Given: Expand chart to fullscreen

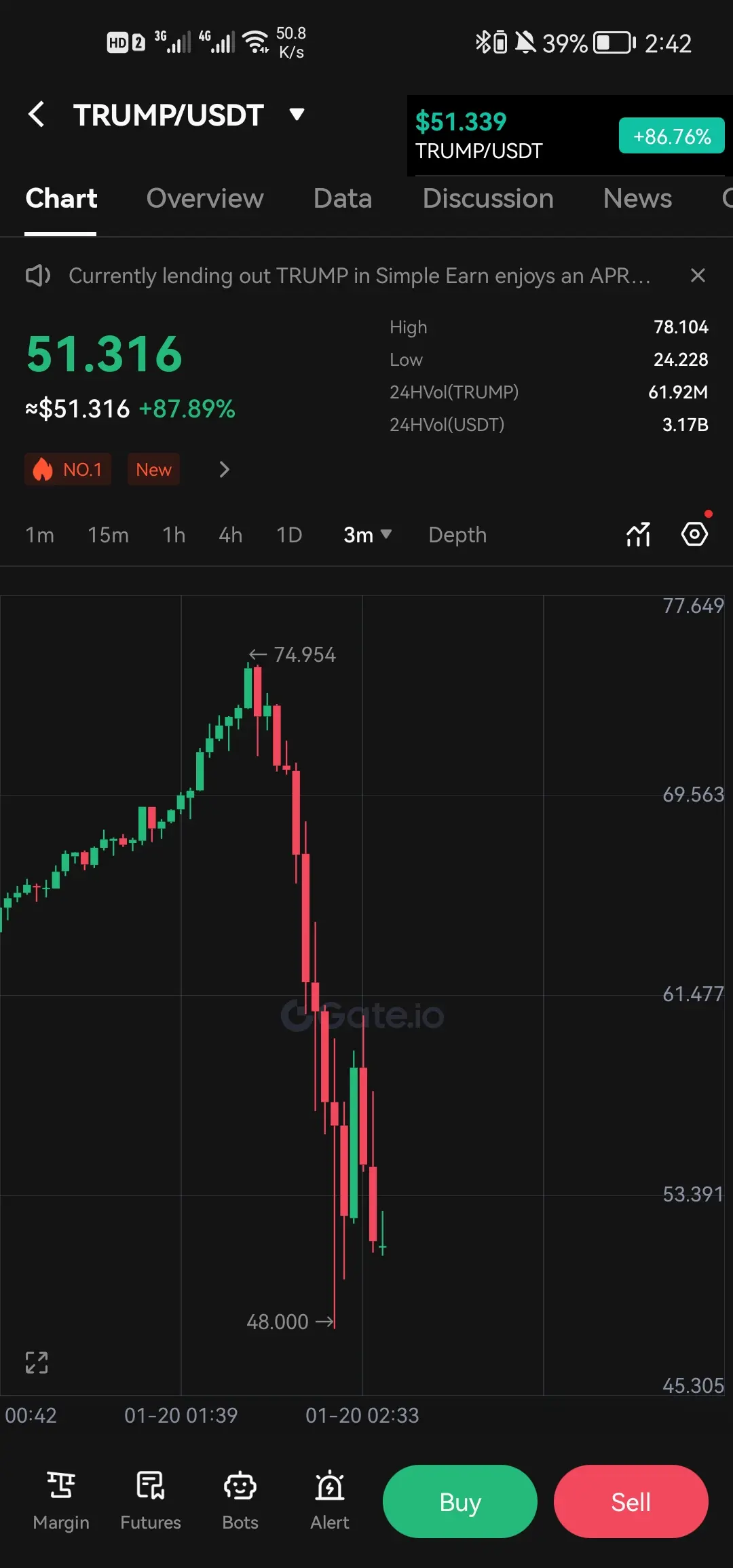Looking at the screenshot, I should click(x=37, y=1362).
